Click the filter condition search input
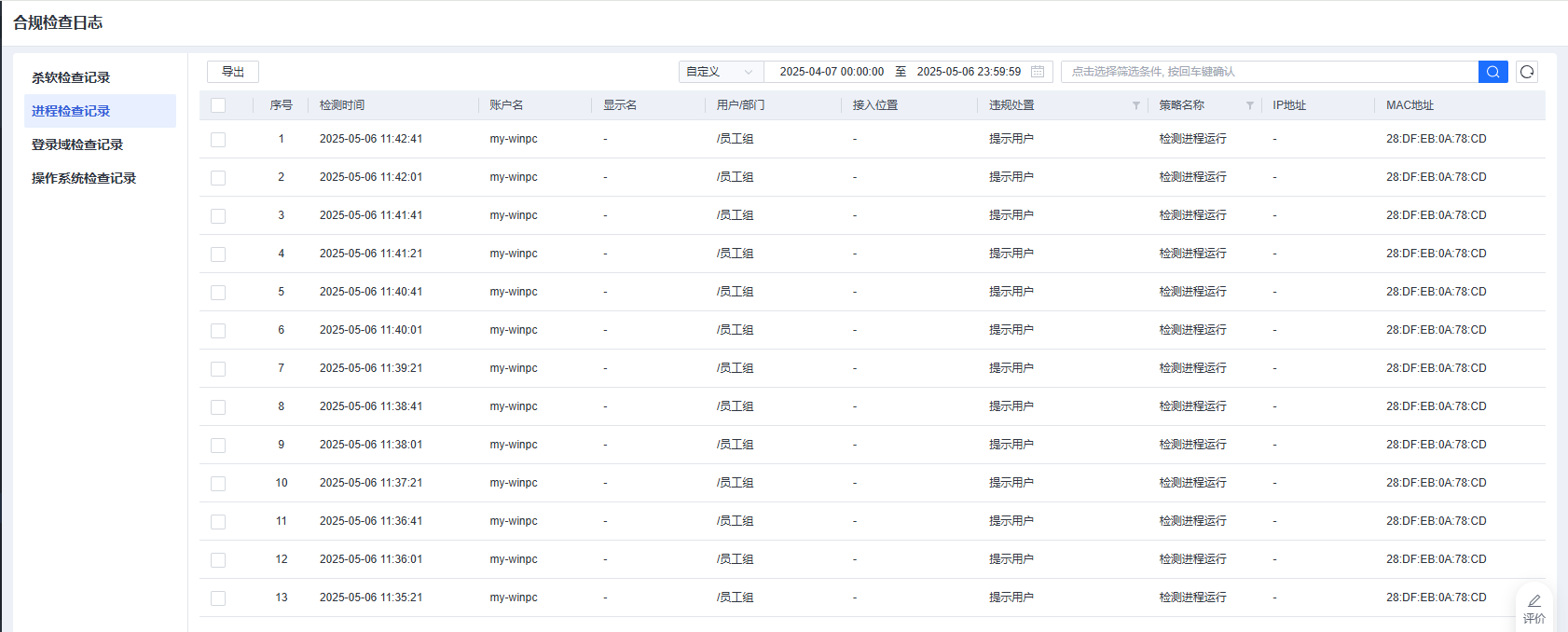The width and height of the screenshot is (1568, 632). click(1268, 72)
